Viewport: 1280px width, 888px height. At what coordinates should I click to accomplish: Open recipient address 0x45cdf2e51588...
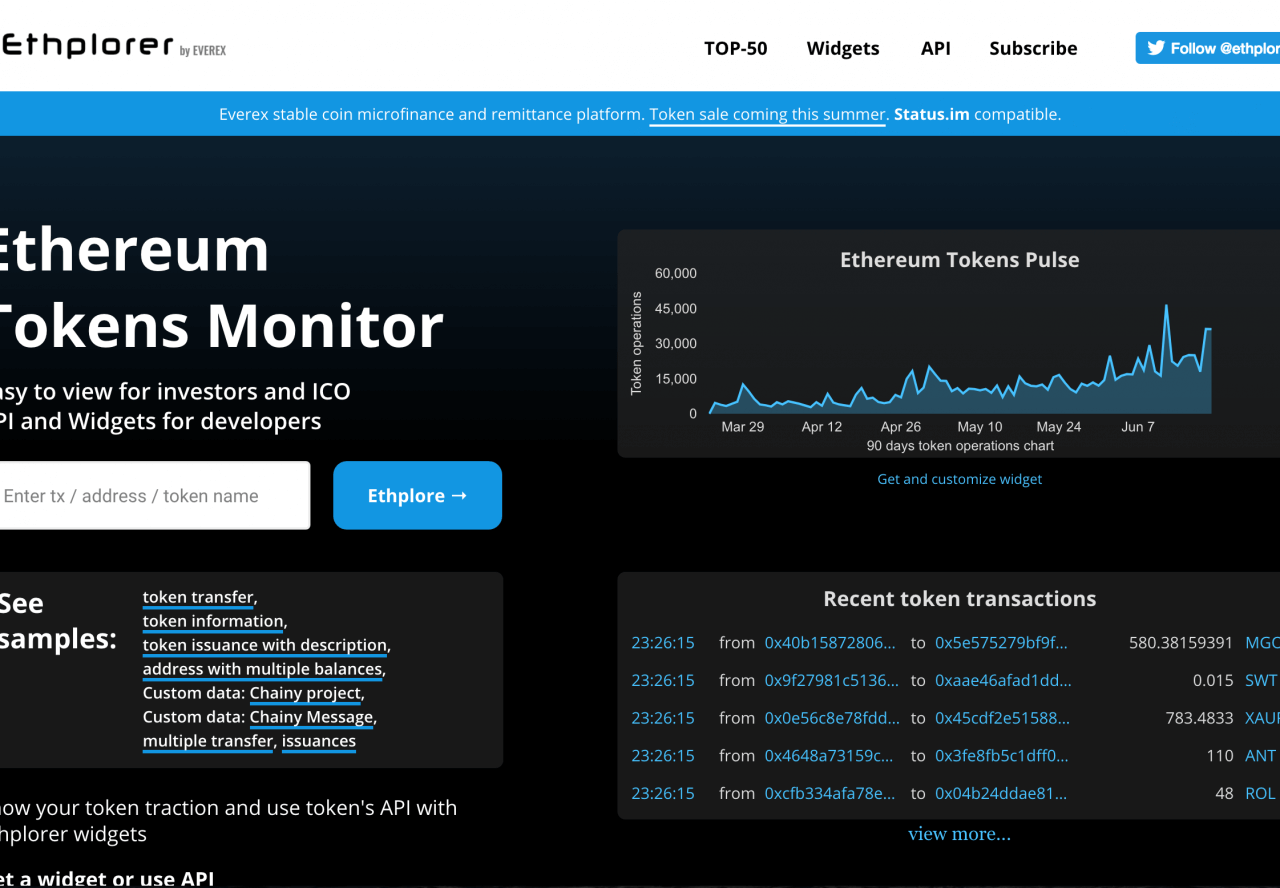tap(1002, 718)
